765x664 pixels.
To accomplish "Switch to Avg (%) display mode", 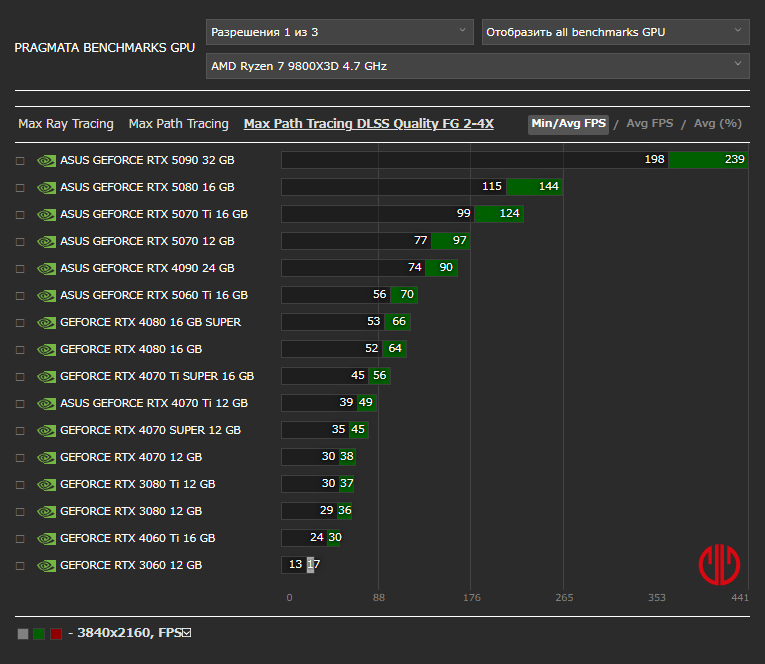I will pos(717,124).
